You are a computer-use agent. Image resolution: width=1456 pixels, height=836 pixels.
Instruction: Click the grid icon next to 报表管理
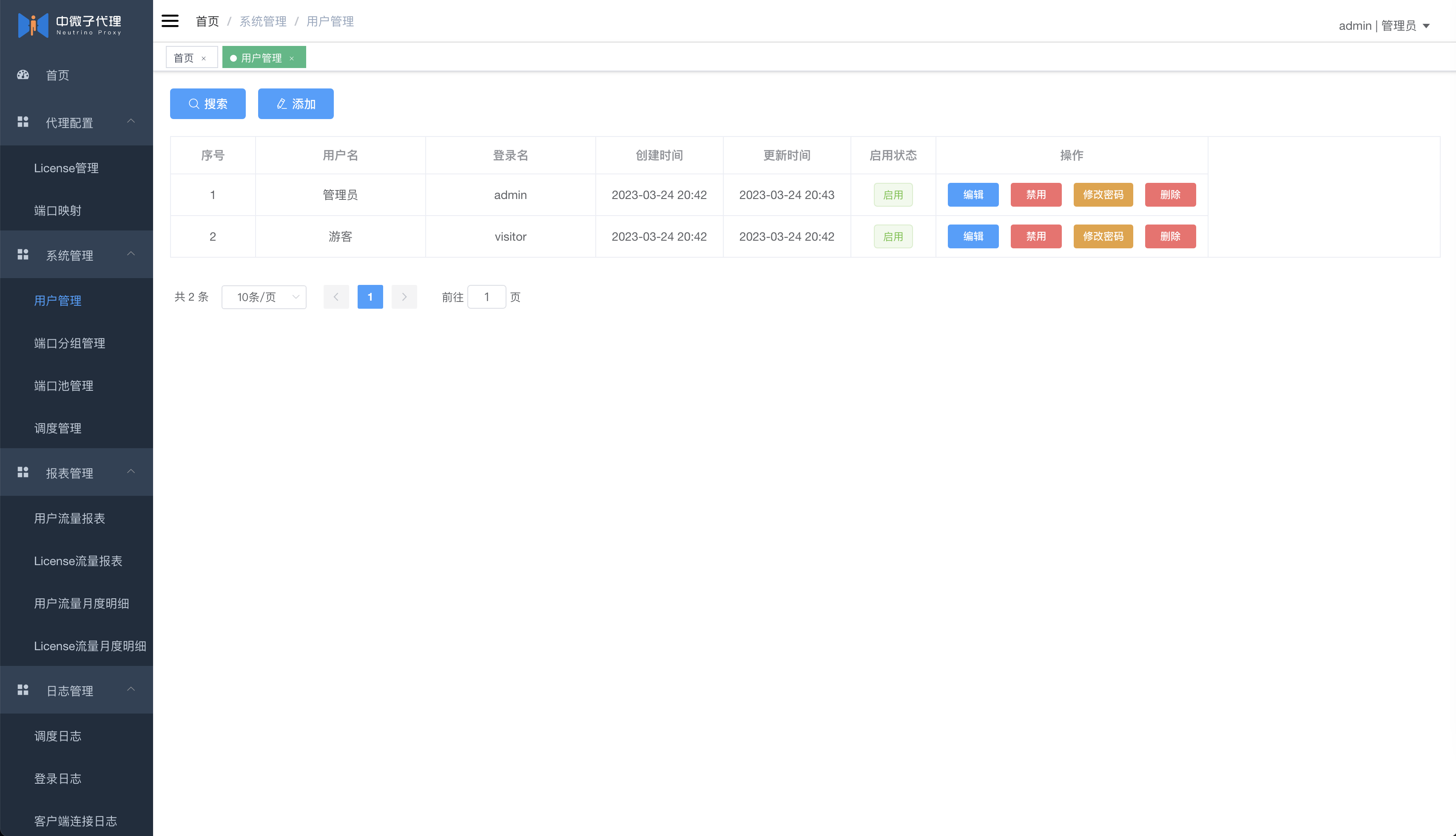pos(23,472)
